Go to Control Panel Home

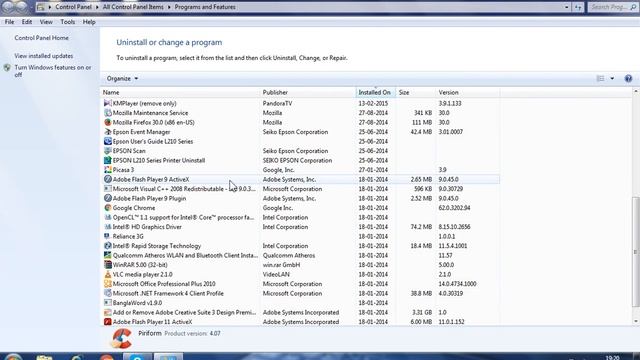coord(41,38)
